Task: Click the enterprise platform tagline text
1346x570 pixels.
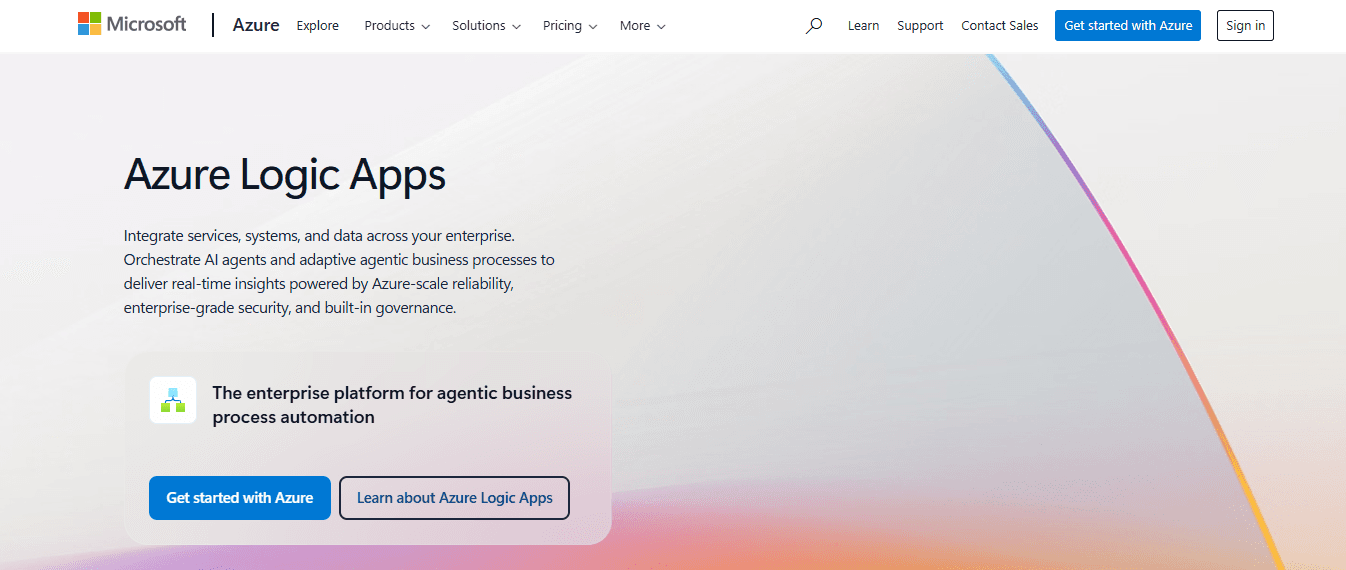Action: tap(392, 405)
